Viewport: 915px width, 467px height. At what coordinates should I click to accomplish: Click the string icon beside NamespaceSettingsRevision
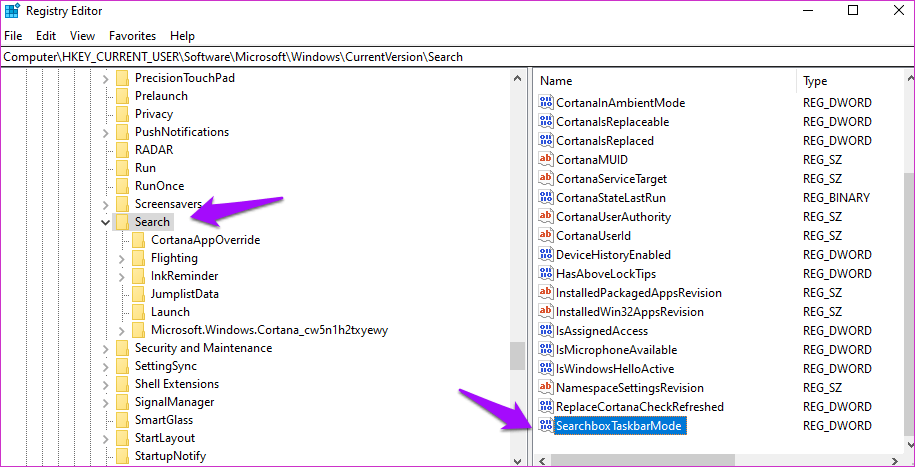[x=546, y=388]
